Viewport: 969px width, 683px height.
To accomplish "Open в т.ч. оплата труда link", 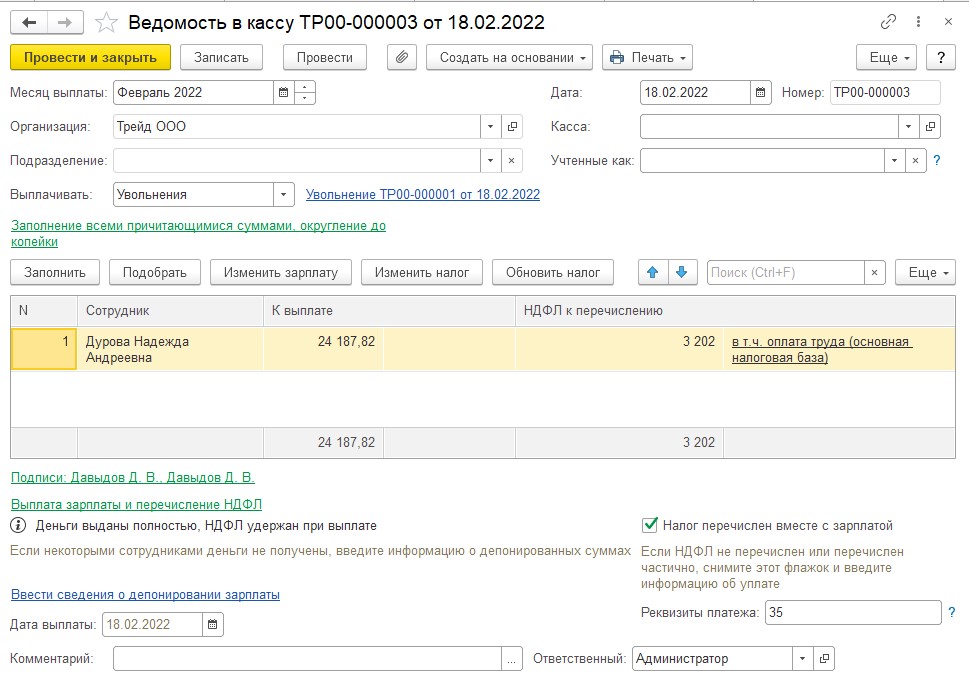I will pyautogui.click(x=821, y=349).
